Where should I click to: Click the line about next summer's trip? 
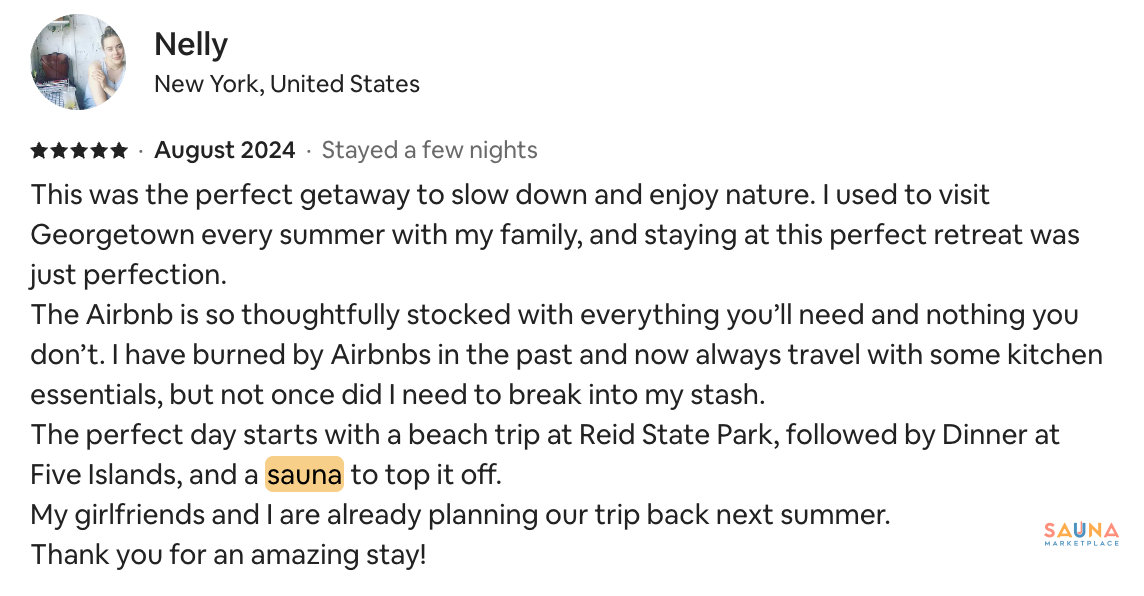point(460,515)
